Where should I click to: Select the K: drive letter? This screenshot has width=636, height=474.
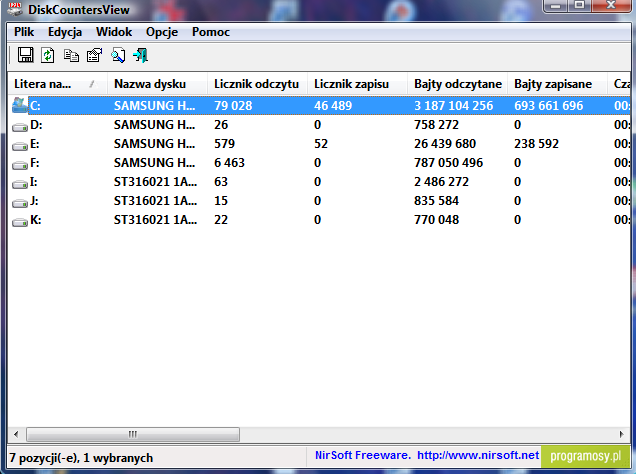(x=36, y=220)
